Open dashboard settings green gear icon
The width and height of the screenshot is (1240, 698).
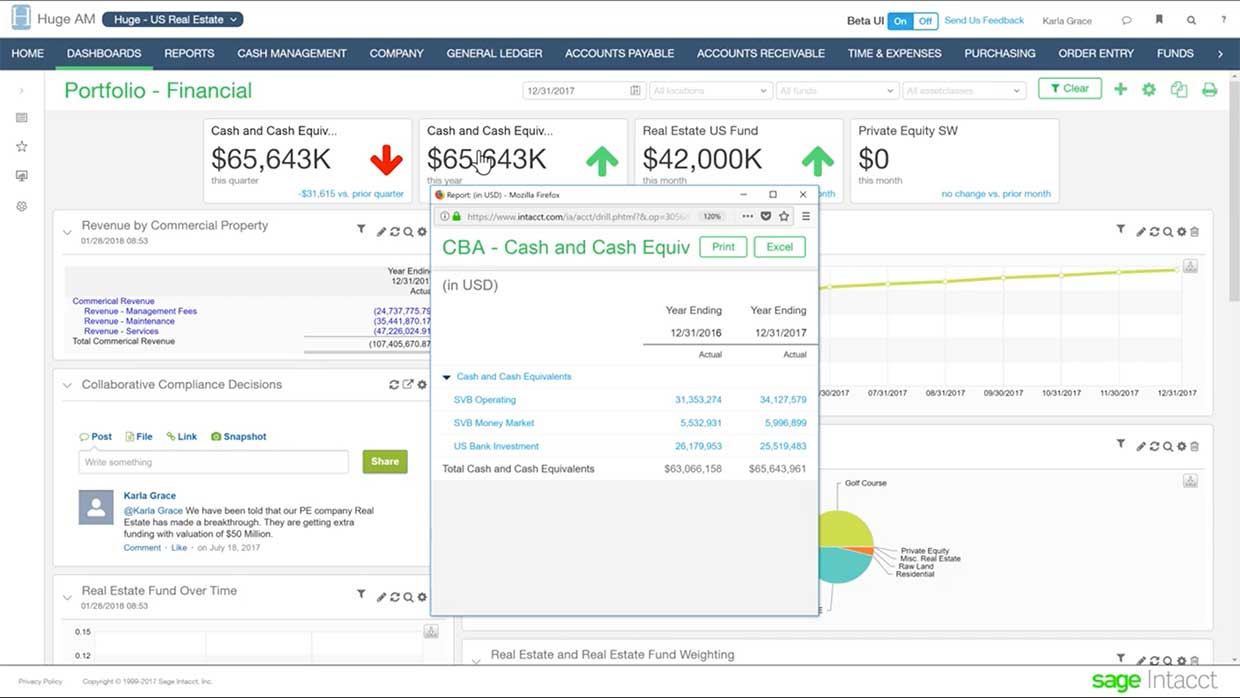pyautogui.click(x=1149, y=89)
